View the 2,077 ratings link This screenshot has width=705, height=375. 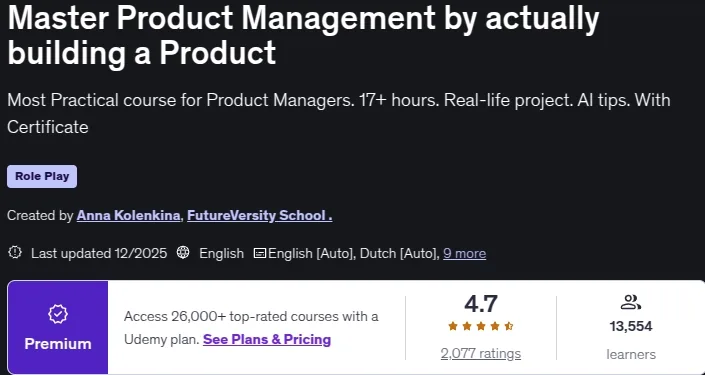pyautogui.click(x=481, y=354)
